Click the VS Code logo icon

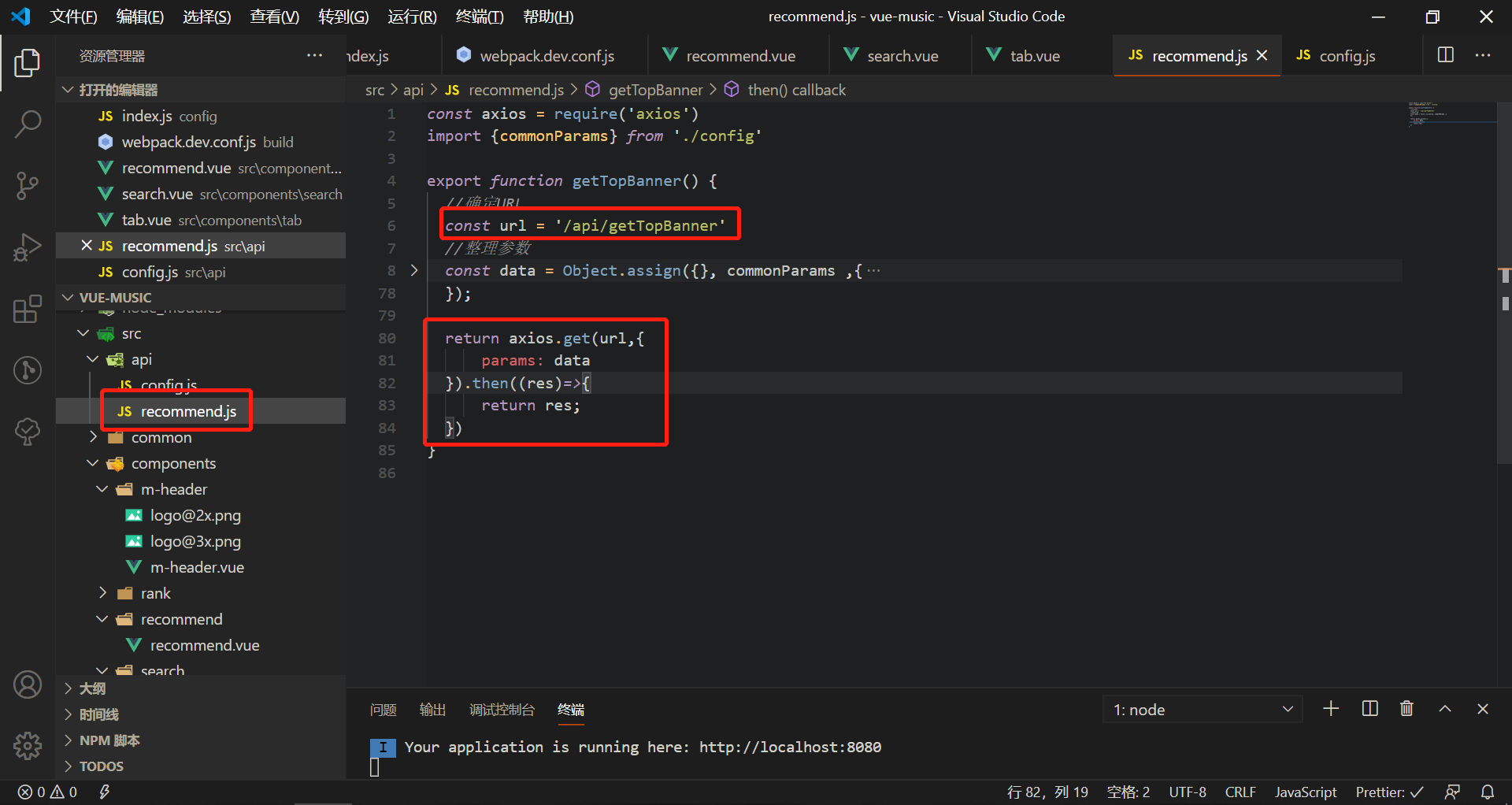coord(21,16)
